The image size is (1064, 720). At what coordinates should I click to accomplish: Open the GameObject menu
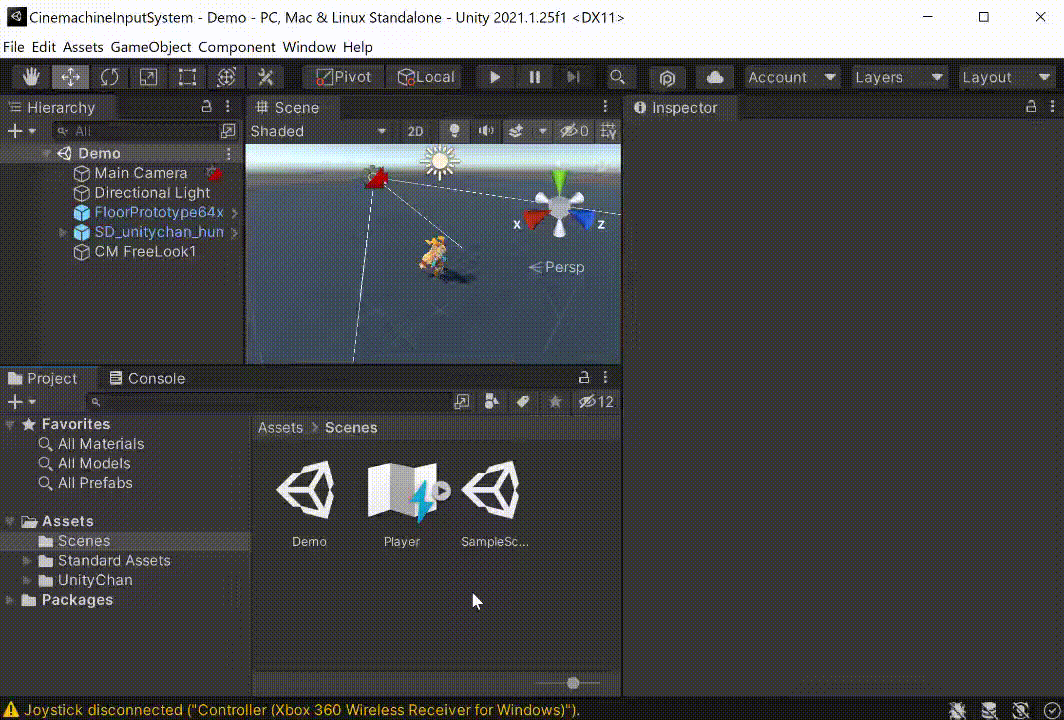[x=151, y=47]
